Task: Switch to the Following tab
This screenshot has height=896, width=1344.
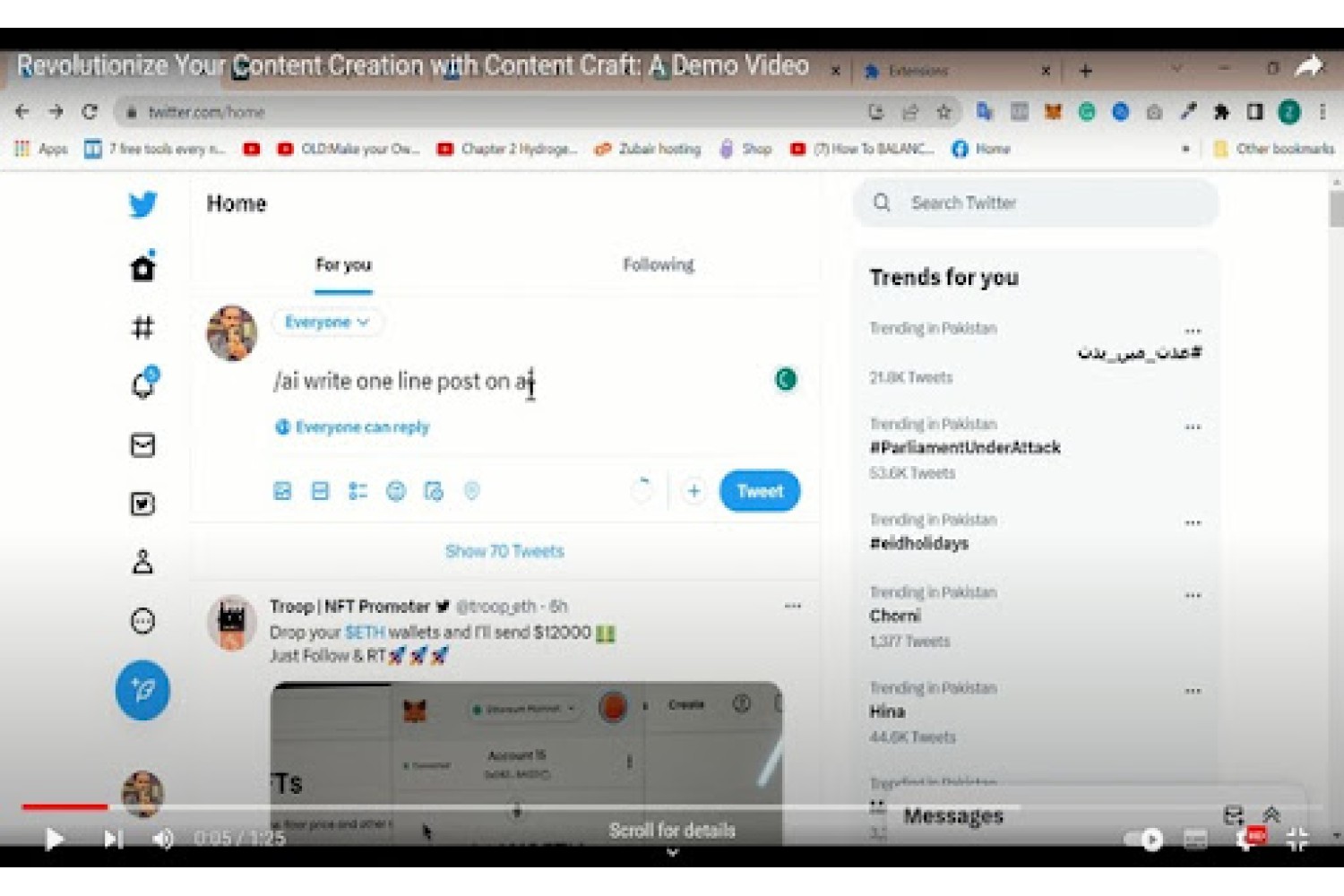Action: [659, 265]
